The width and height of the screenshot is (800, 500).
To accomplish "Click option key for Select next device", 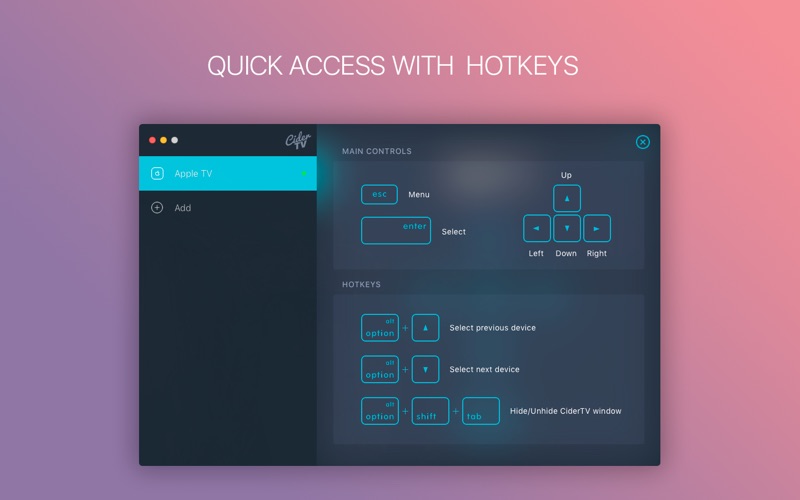I will (x=380, y=369).
